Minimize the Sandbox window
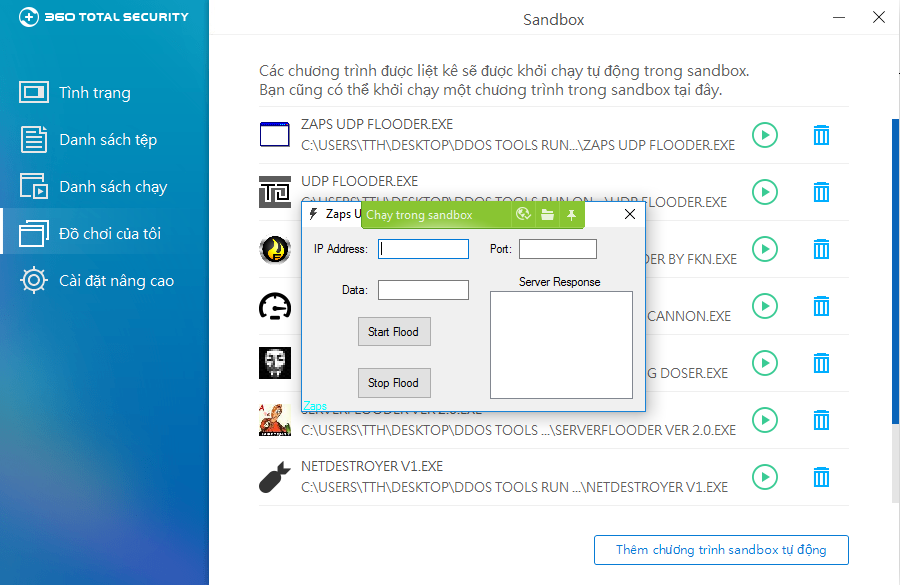900x585 pixels. [839, 17]
